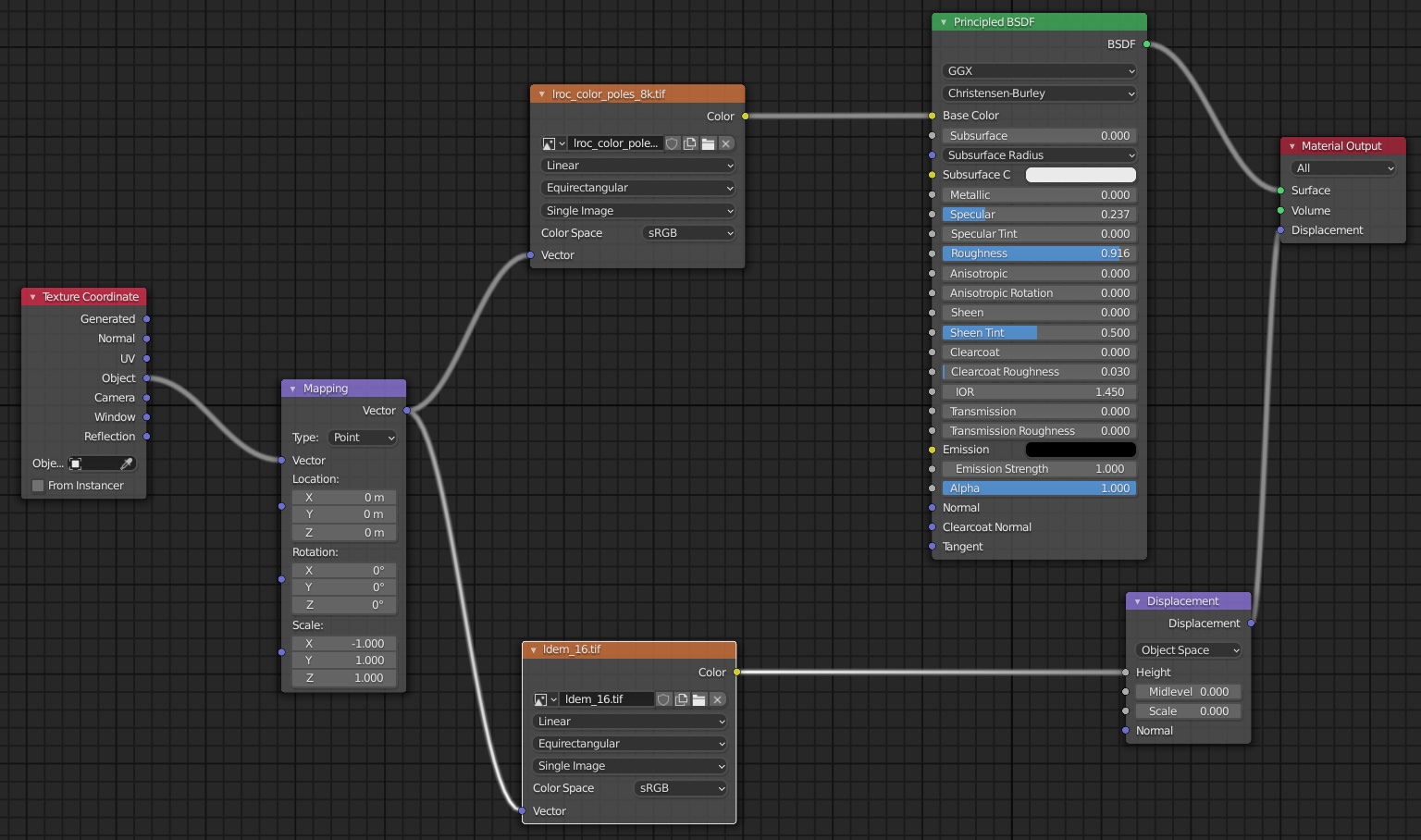The image size is (1421, 840).
Task: Unlink image with X in lroc_color_poles node
Action: [x=726, y=143]
